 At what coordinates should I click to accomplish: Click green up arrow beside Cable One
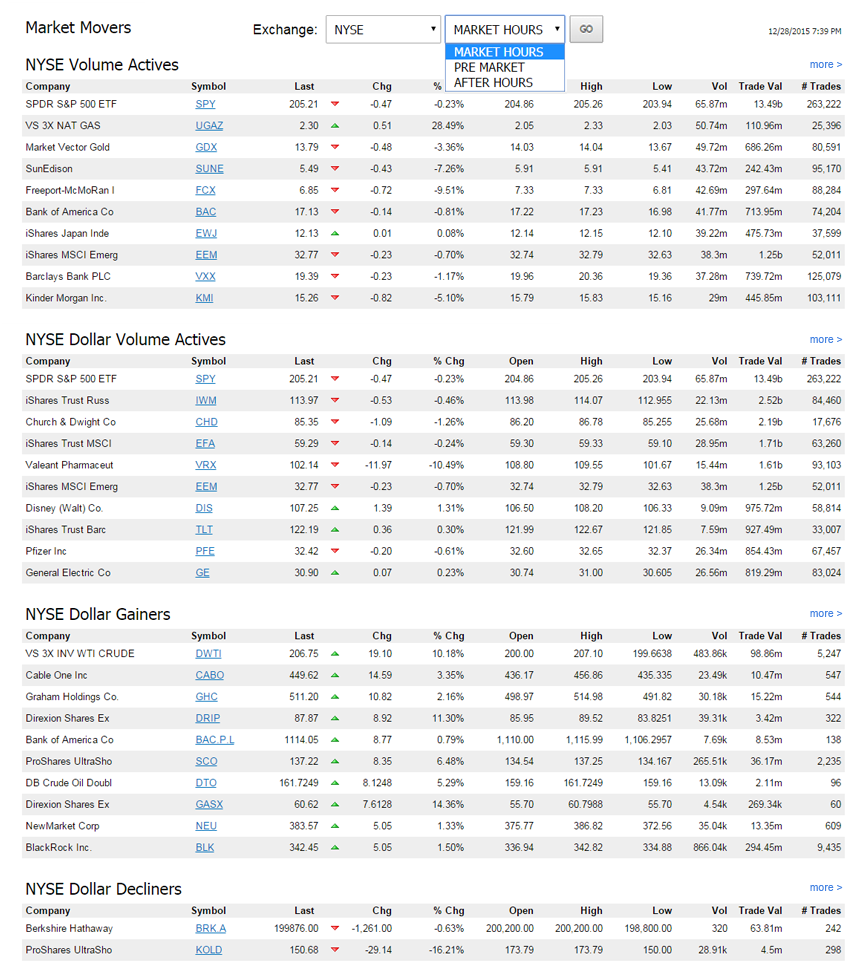(x=335, y=676)
